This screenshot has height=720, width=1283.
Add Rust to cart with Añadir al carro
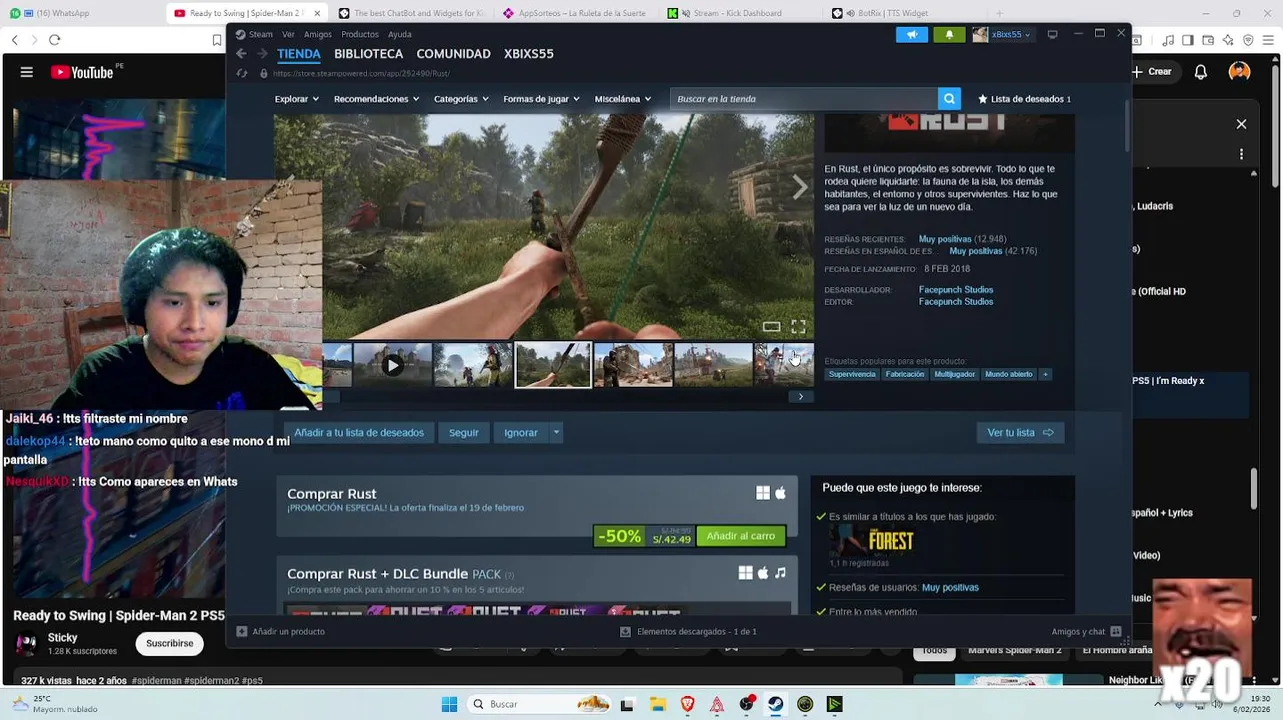[x=740, y=536]
